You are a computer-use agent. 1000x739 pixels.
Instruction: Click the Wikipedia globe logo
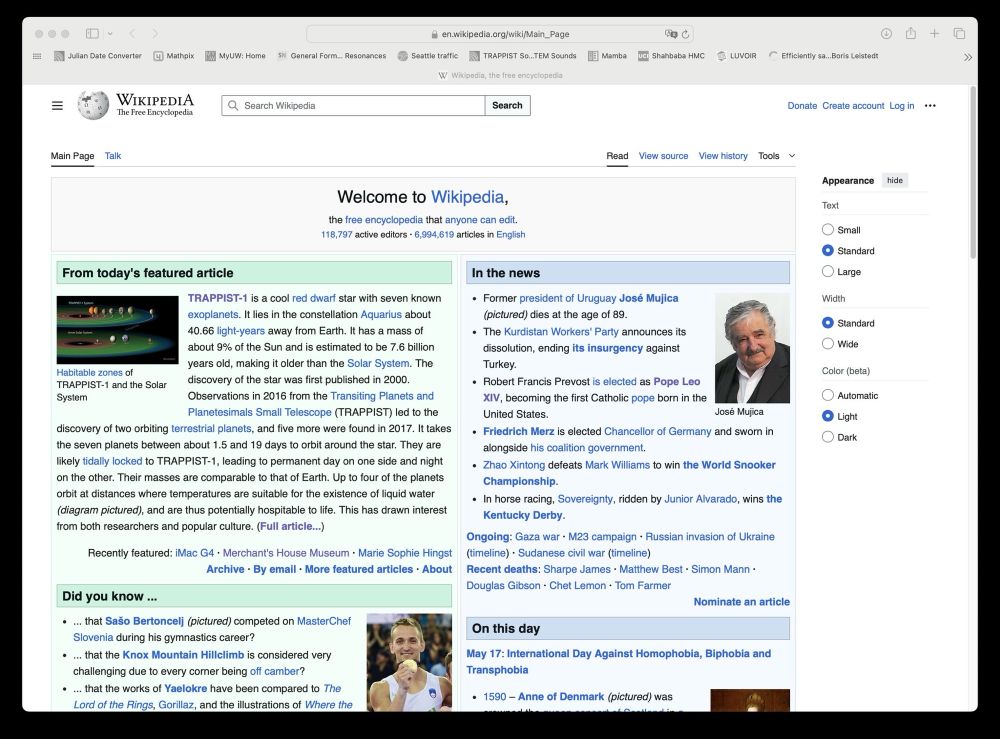click(x=93, y=105)
